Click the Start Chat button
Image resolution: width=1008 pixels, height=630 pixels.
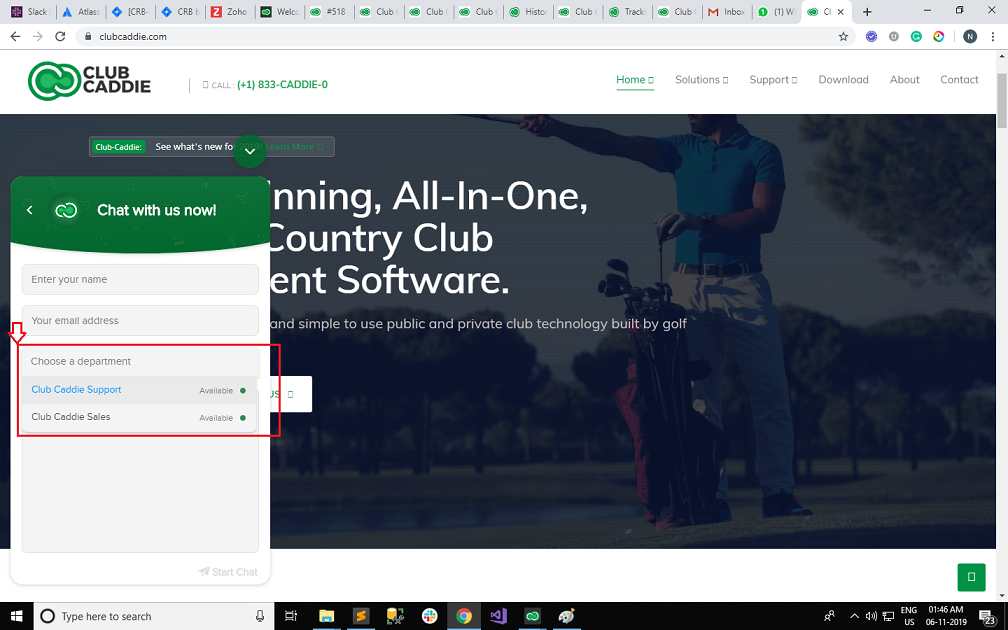click(x=228, y=572)
